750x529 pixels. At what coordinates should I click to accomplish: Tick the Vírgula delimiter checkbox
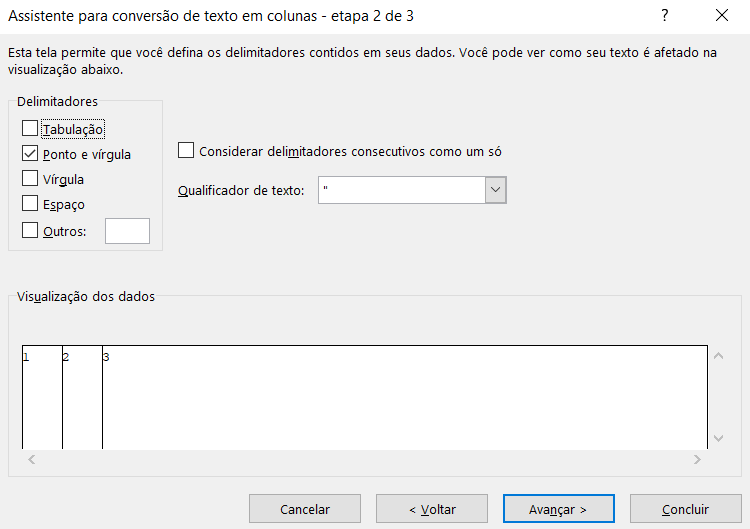pos(30,178)
